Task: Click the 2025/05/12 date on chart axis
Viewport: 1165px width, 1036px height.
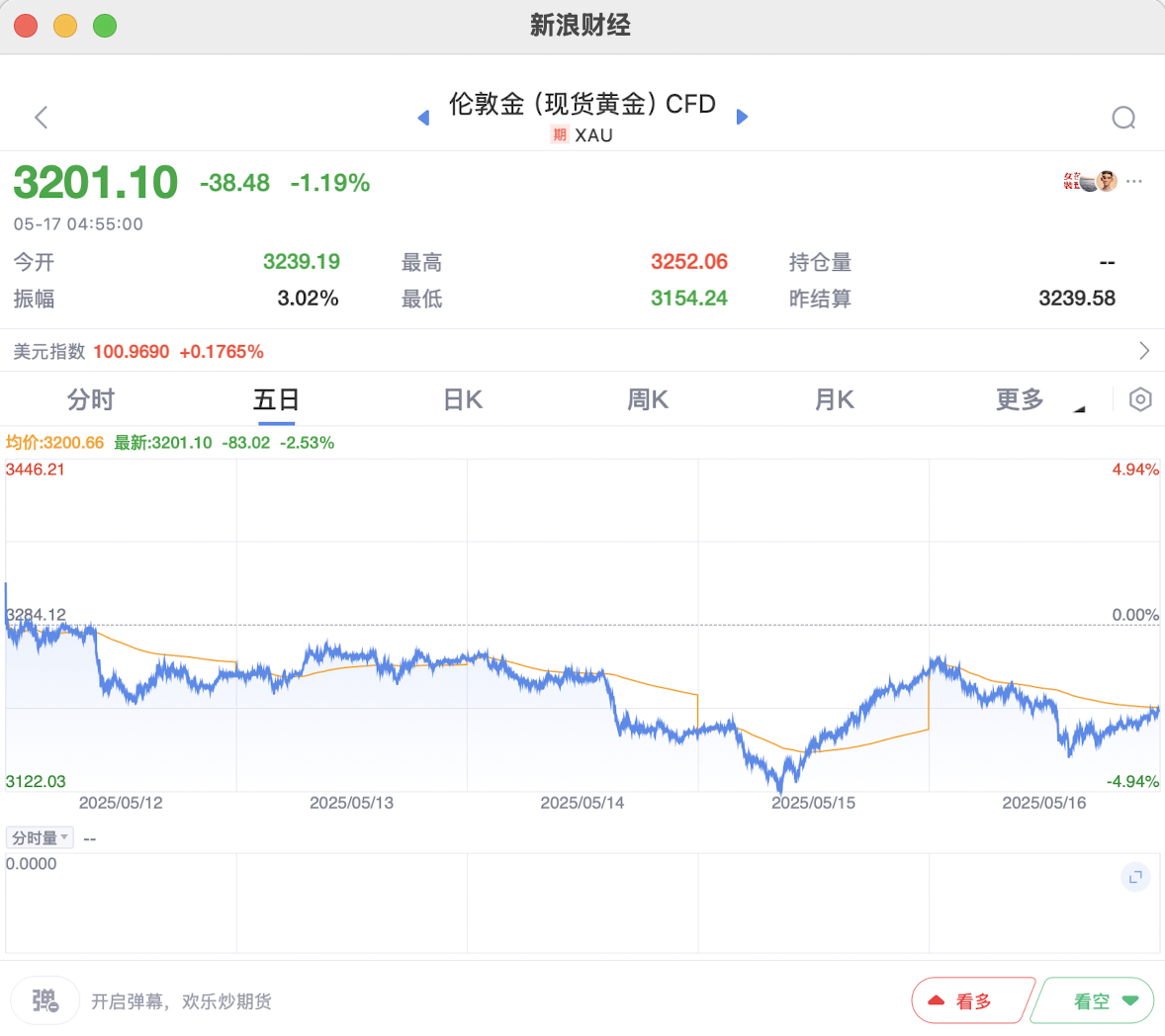Action: coord(121,803)
